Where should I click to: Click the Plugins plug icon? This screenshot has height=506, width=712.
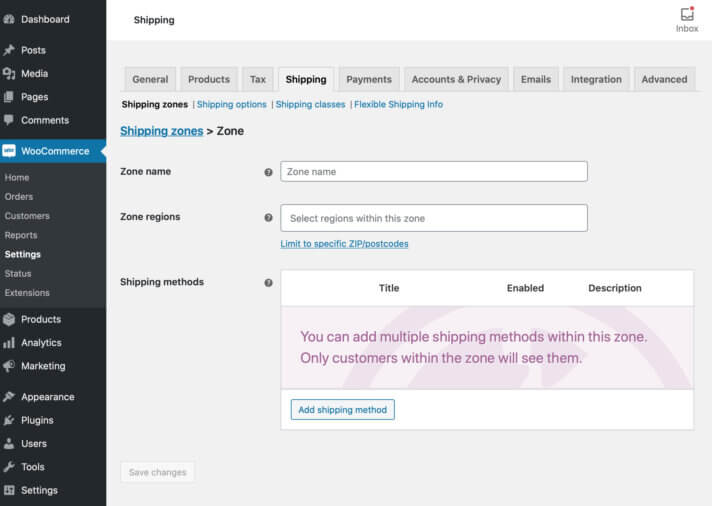[x=9, y=420]
